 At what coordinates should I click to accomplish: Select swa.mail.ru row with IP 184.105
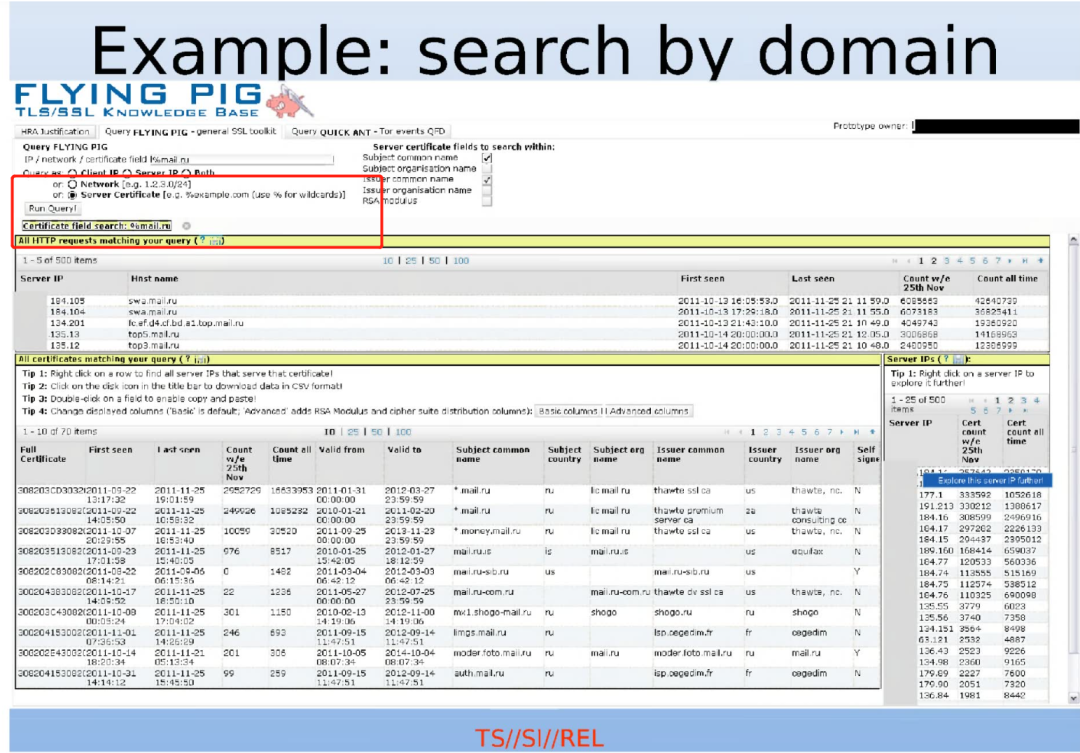pyautogui.click(x=532, y=301)
